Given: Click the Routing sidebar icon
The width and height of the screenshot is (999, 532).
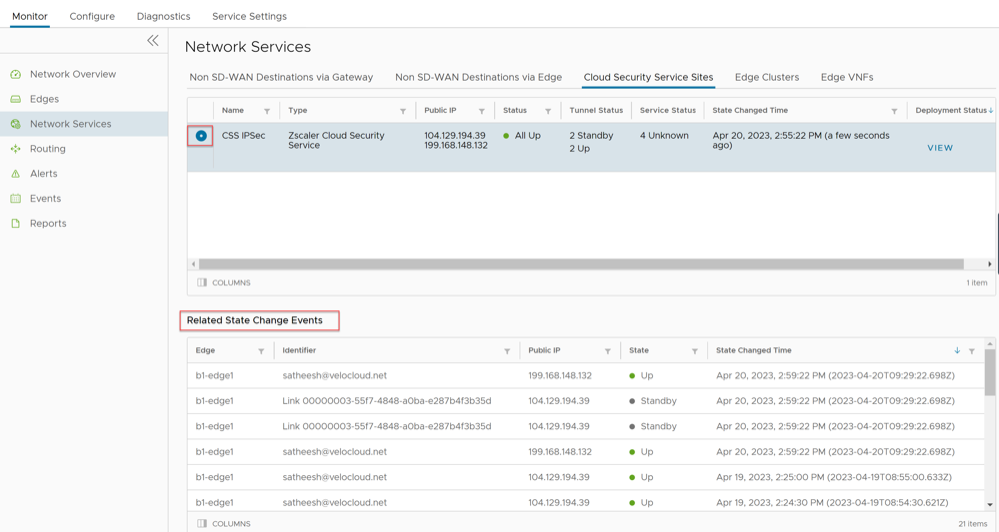Looking at the screenshot, I should point(15,149).
